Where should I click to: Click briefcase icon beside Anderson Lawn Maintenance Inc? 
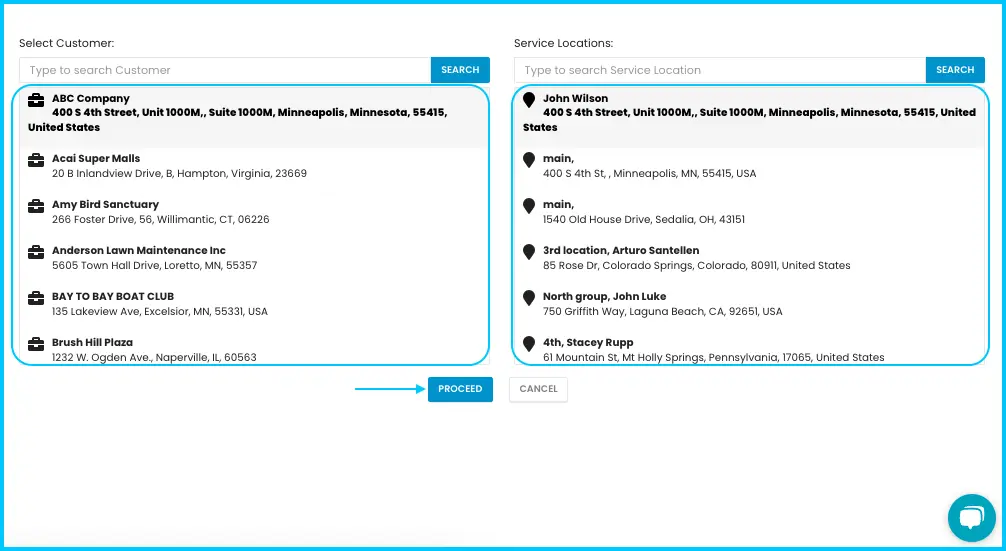pos(36,252)
